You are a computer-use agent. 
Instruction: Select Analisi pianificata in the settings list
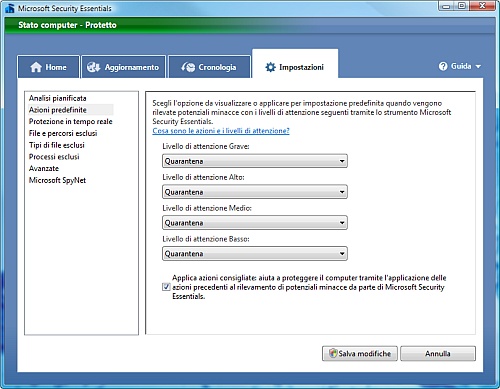(x=58, y=98)
